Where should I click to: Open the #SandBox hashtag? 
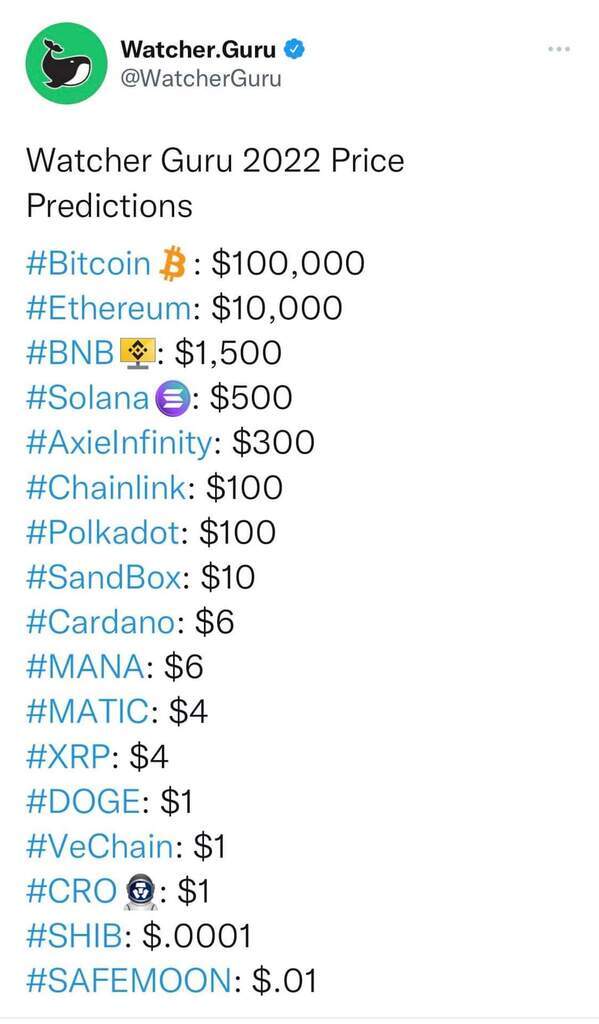104,577
